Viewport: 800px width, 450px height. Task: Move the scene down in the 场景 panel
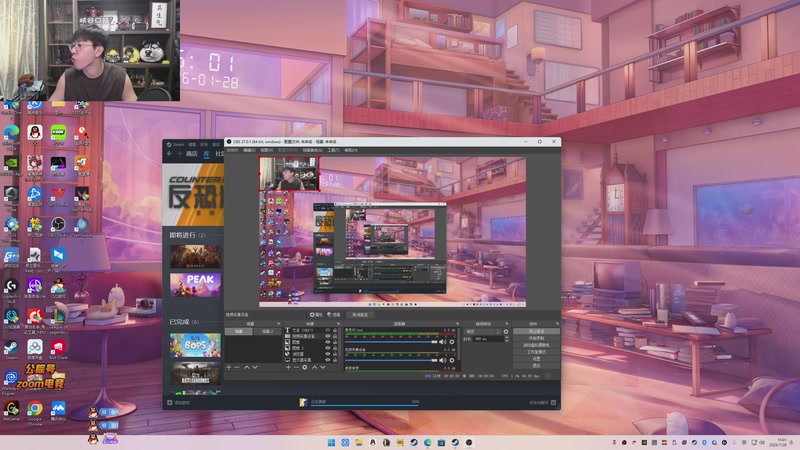[255, 367]
